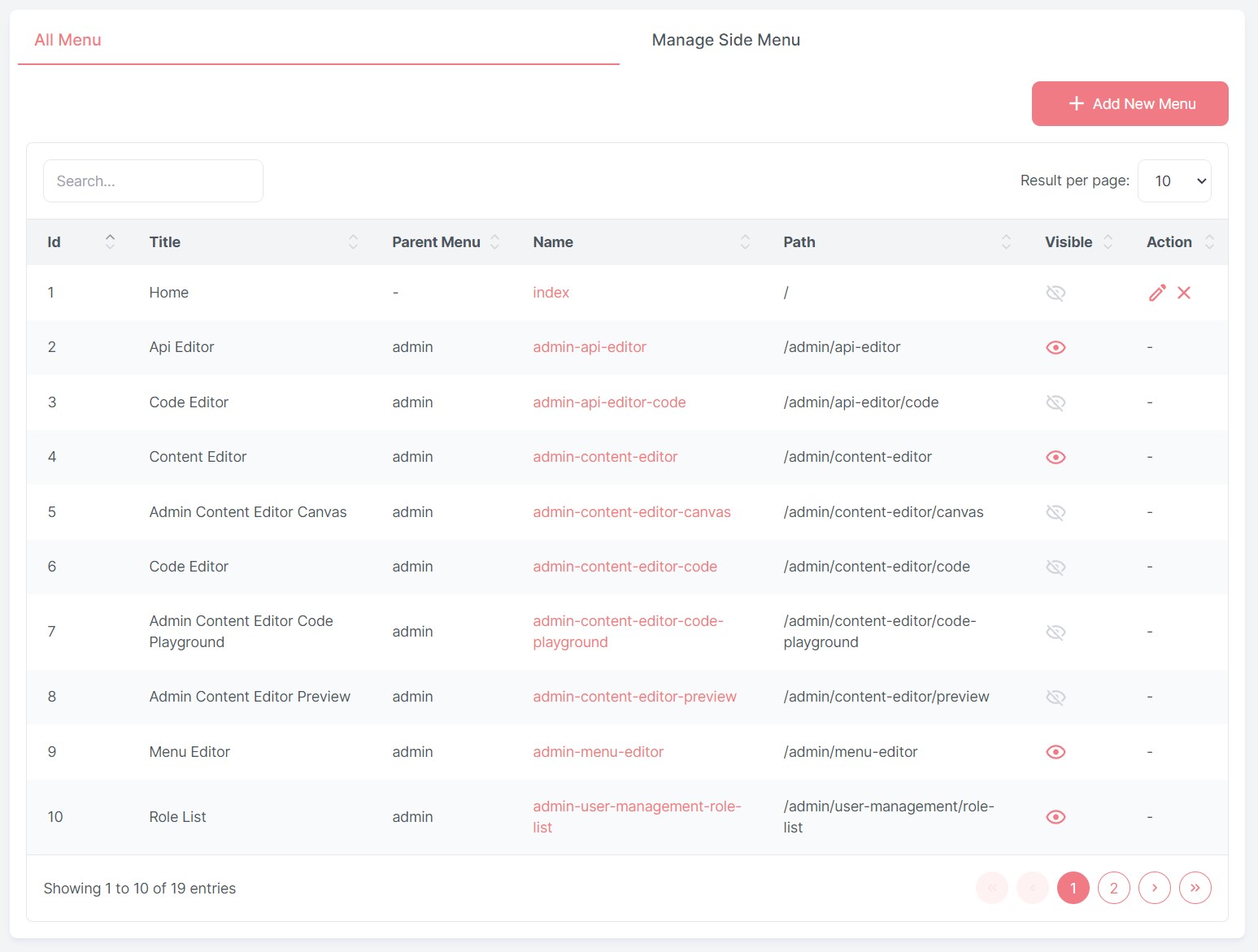Image resolution: width=1258 pixels, height=952 pixels.
Task: Open the admin-content-editor-code-playground link
Action: click(628, 632)
